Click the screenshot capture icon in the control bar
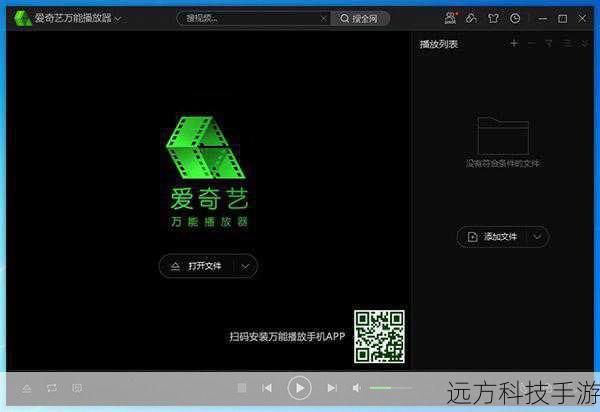The image size is (600, 412). pos(77,388)
